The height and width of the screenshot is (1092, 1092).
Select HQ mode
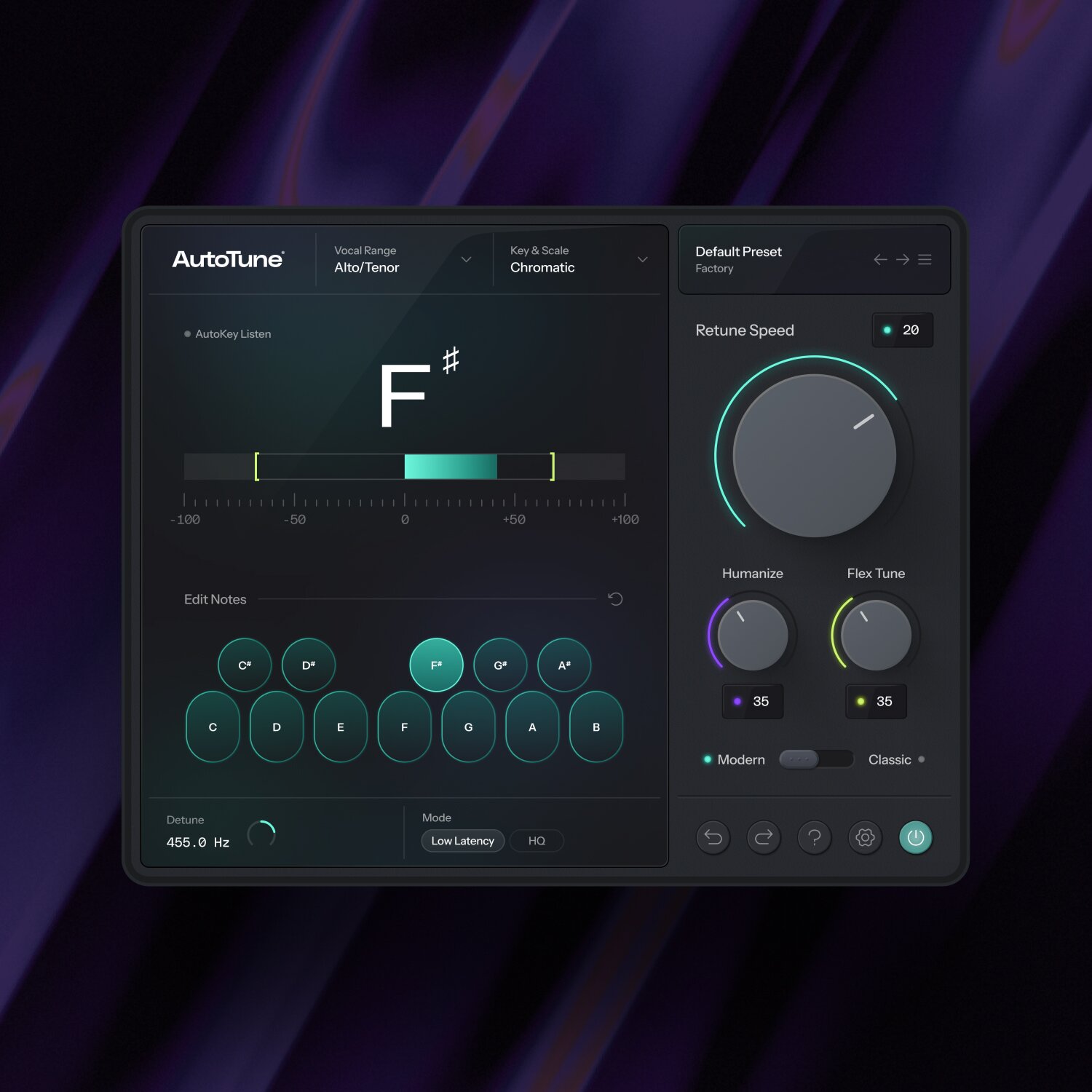pyautogui.click(x=537, y=841)
